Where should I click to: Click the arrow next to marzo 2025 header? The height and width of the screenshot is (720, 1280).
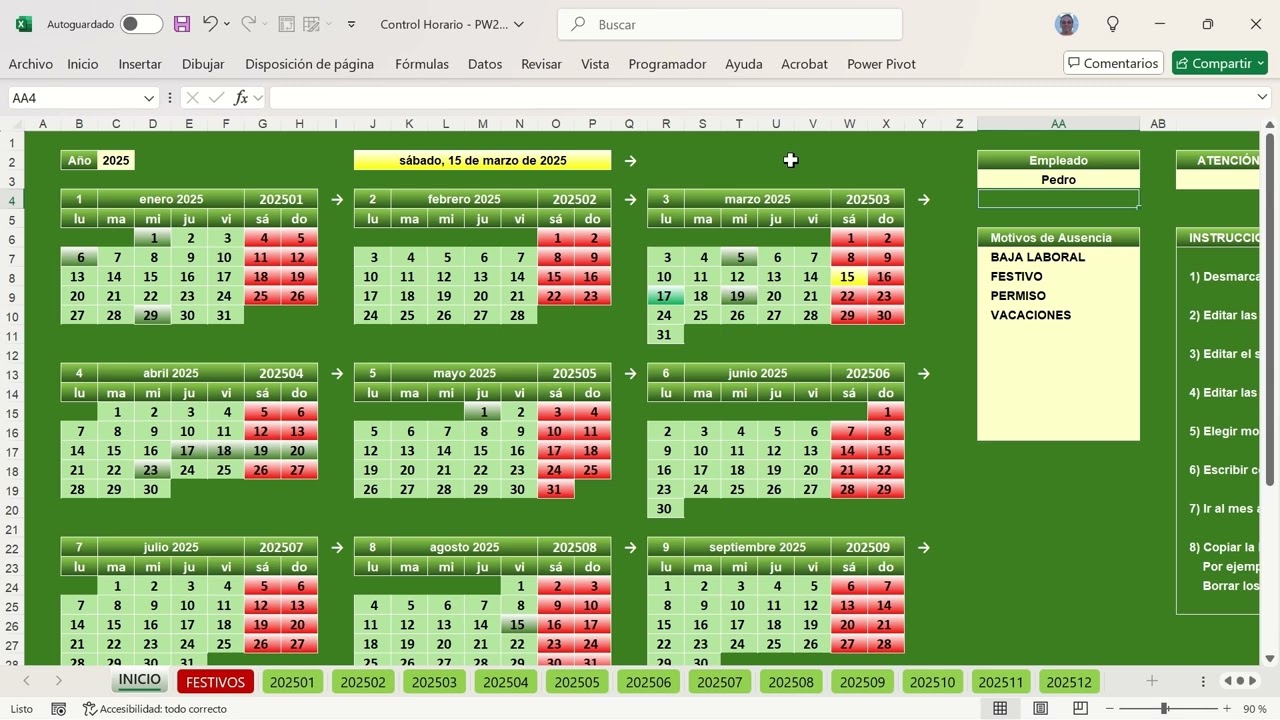click(923, 199)
